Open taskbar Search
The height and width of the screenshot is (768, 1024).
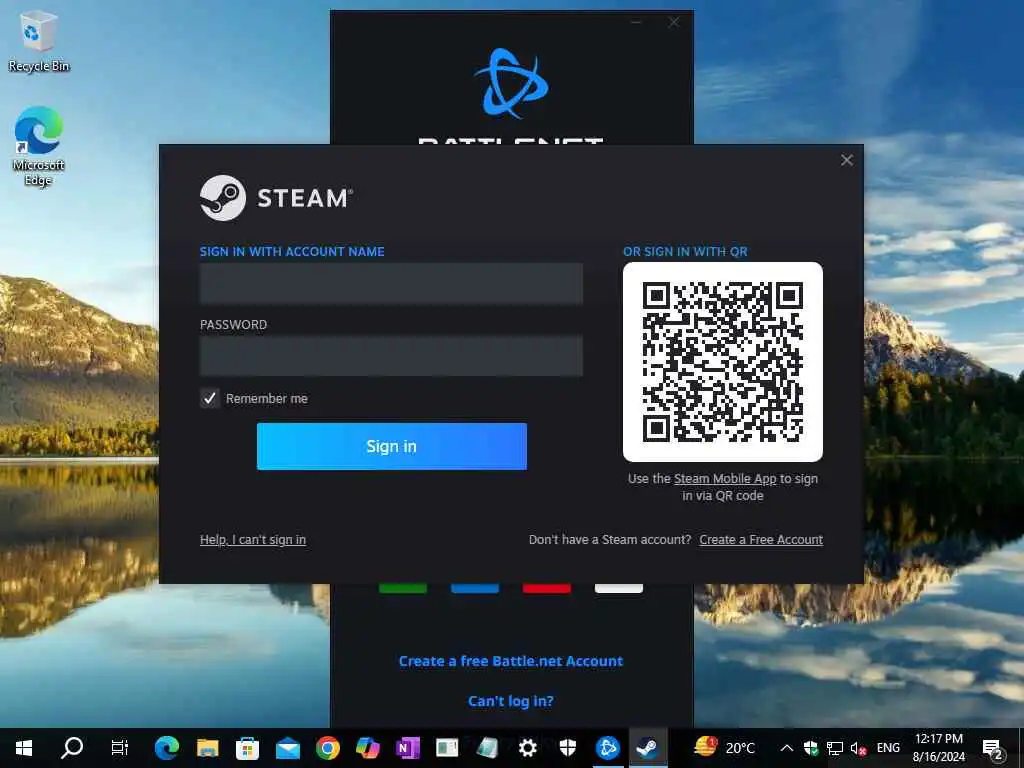72,748
